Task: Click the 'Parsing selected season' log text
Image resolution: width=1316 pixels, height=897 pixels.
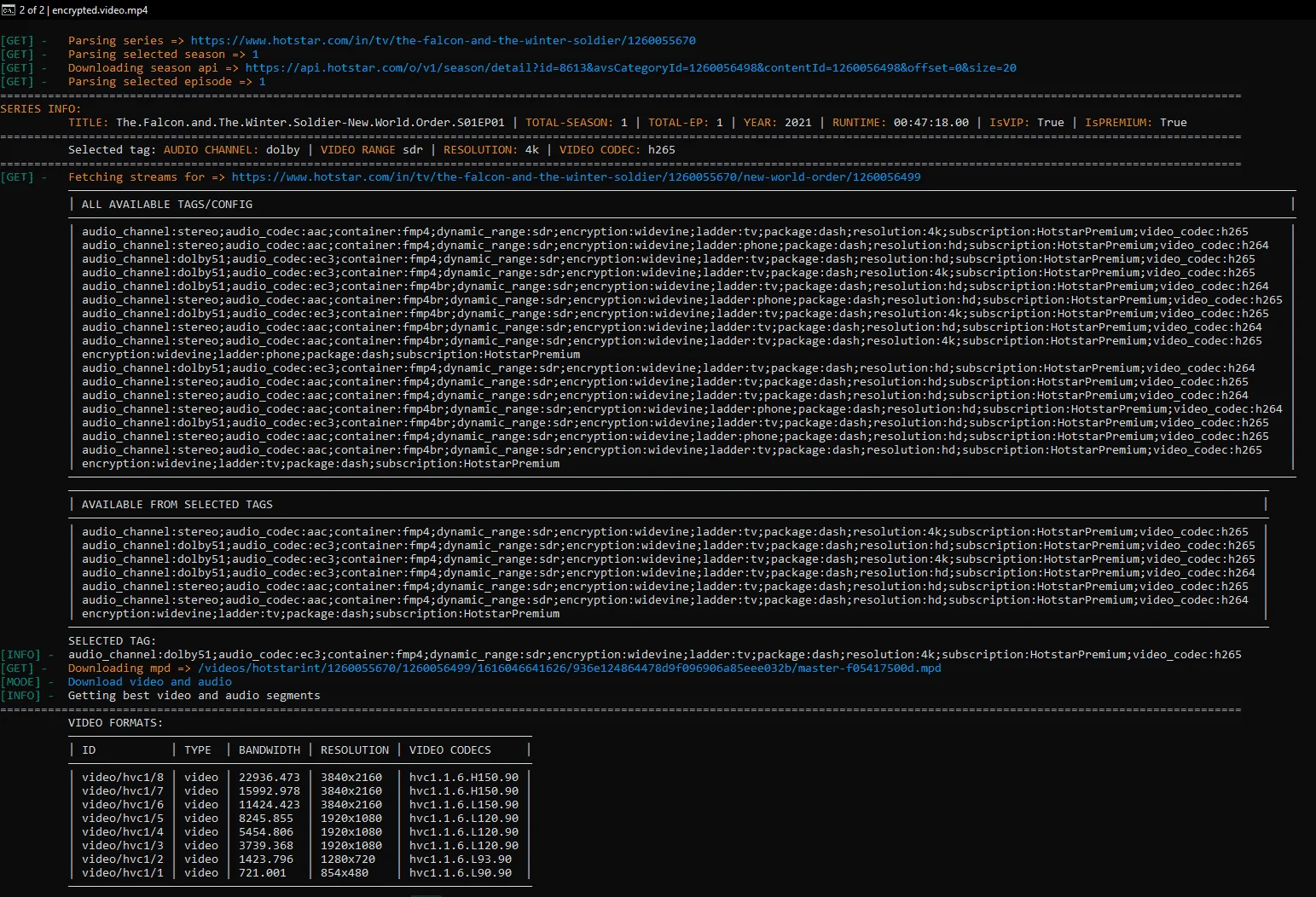Action: pyautogui.click(x=147, y=55)
